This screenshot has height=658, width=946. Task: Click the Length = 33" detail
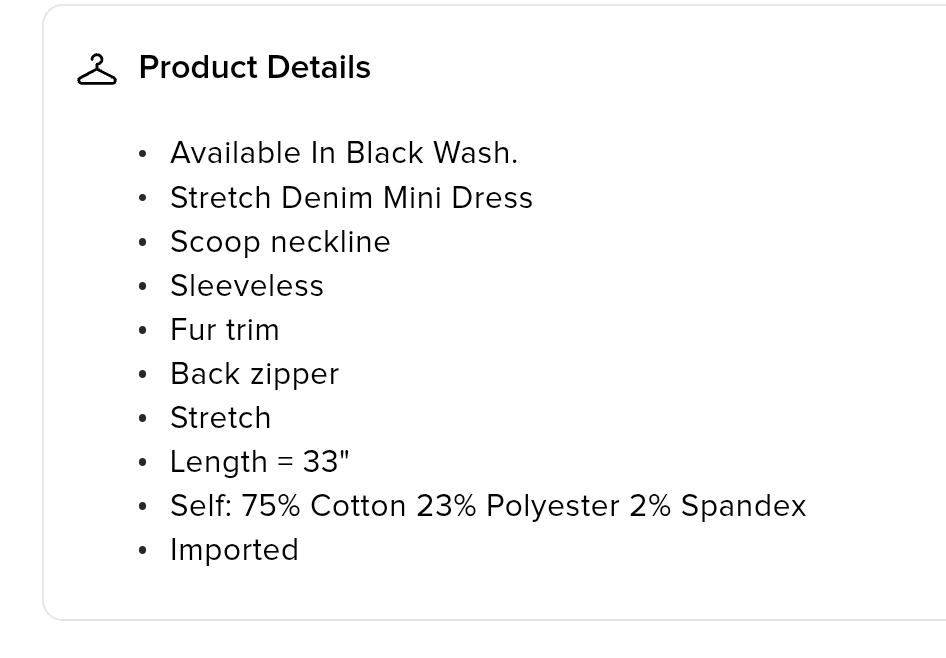pos(260,462)
